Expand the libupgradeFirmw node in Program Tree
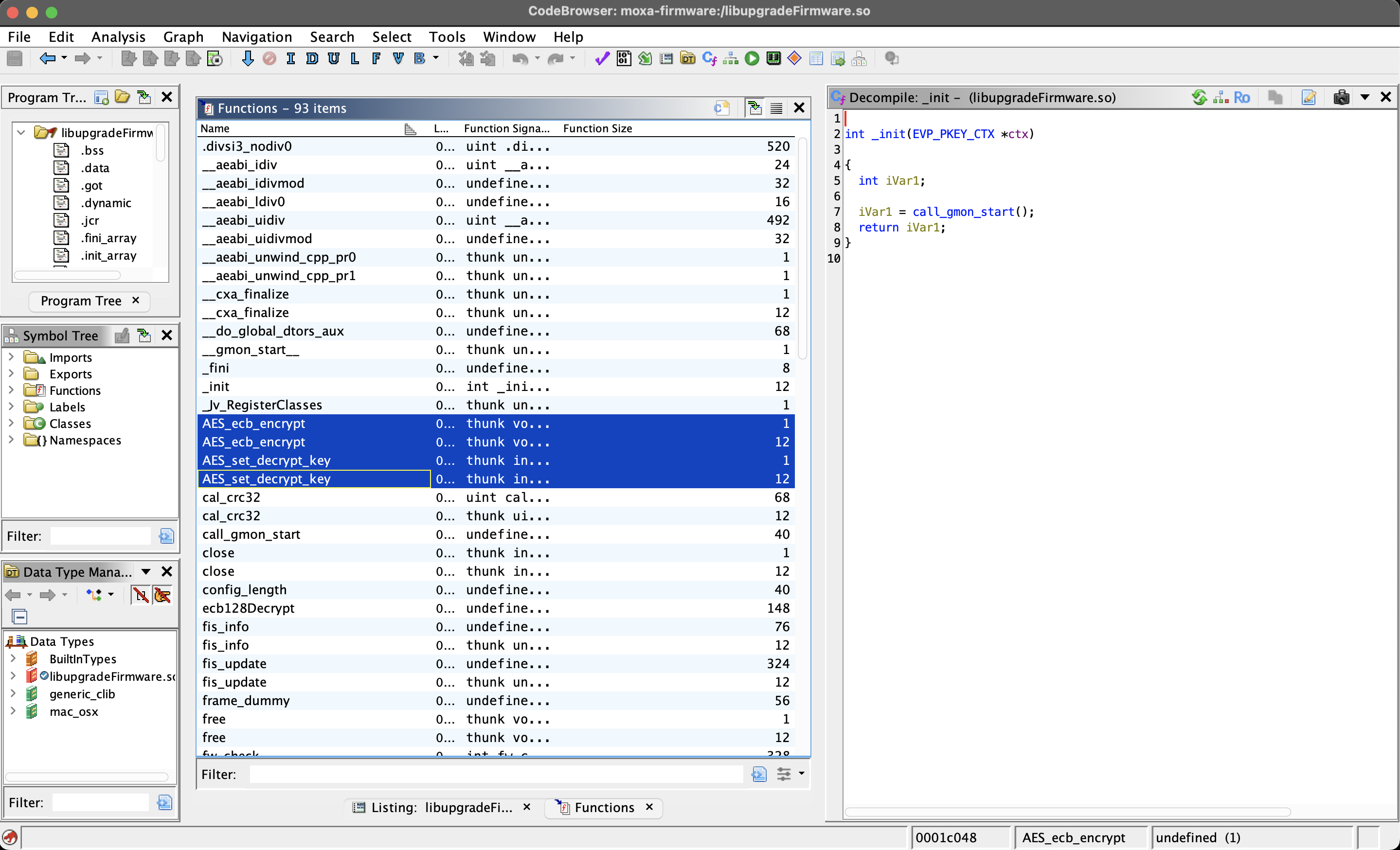Screen dimensions: 1400x850 [x=19, y=131]
